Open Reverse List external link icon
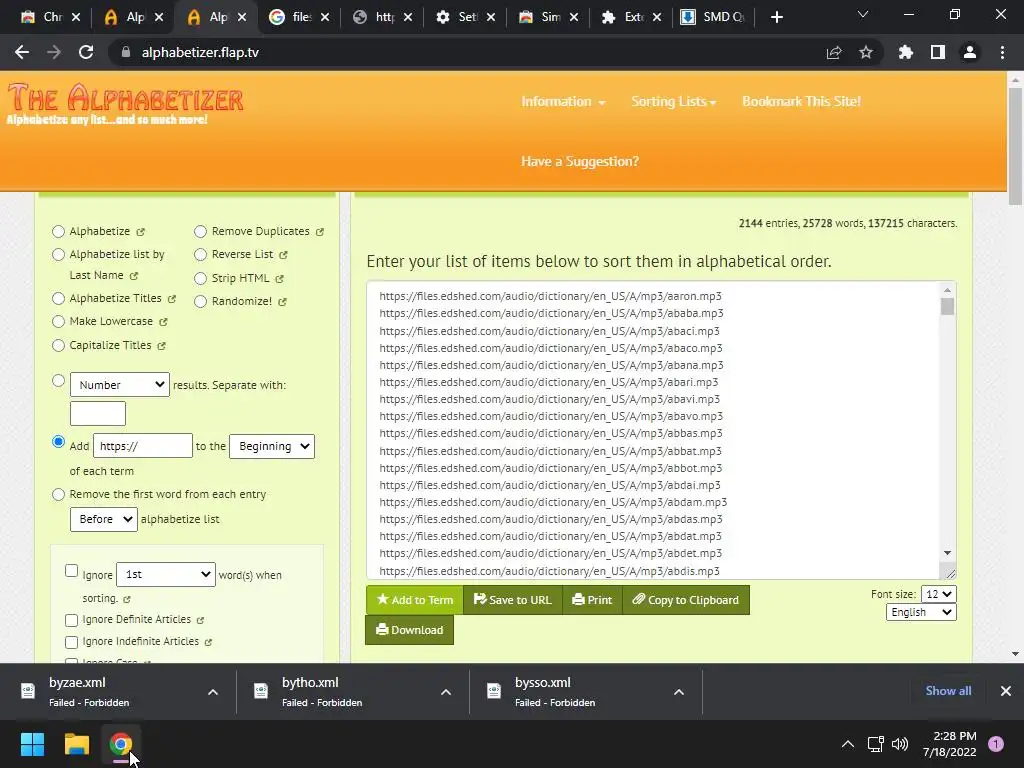The image size is (1024, 768). coord(283,255)
